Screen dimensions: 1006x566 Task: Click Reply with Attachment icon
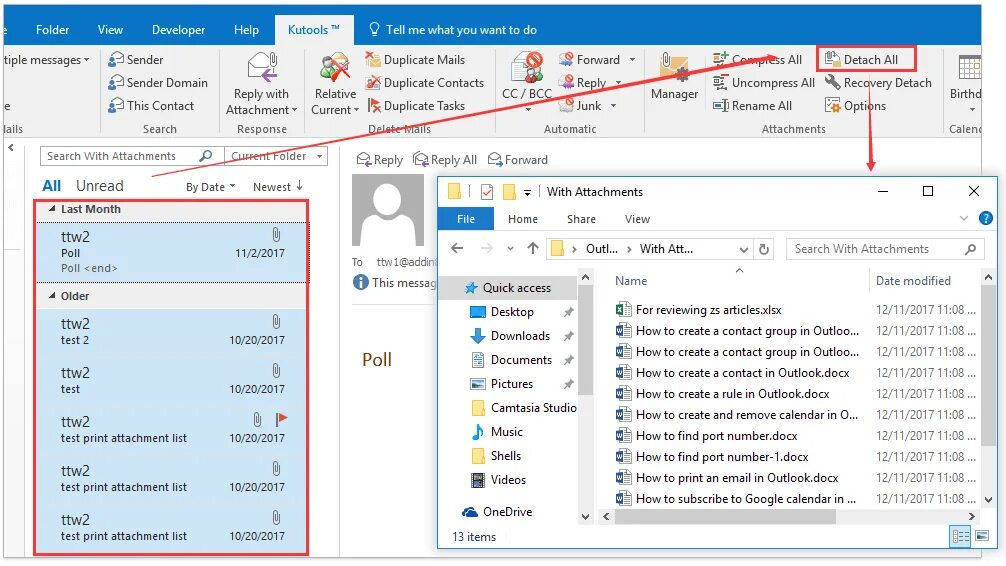(262, 68)
